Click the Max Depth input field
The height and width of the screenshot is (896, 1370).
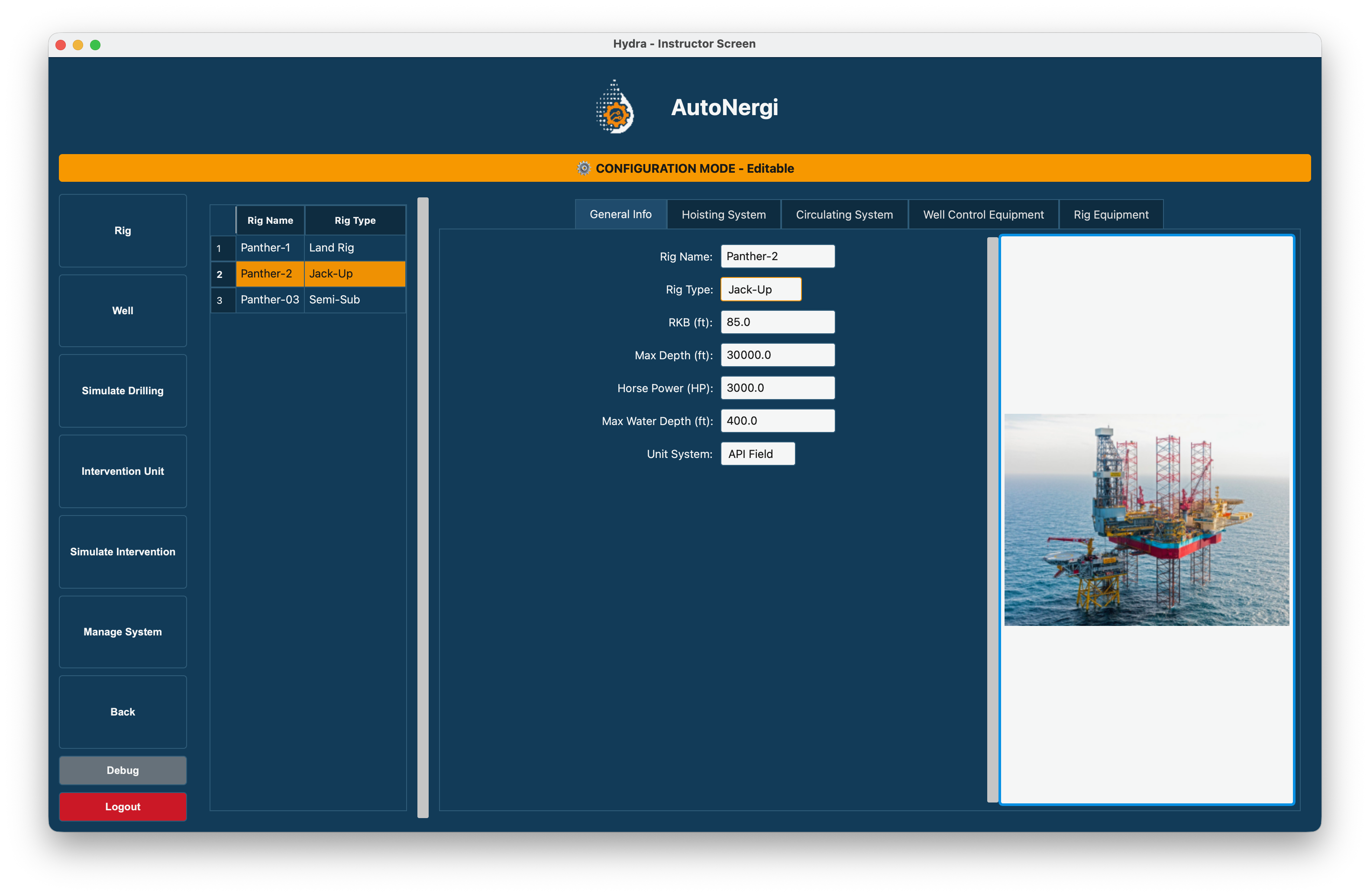point(777,355)
